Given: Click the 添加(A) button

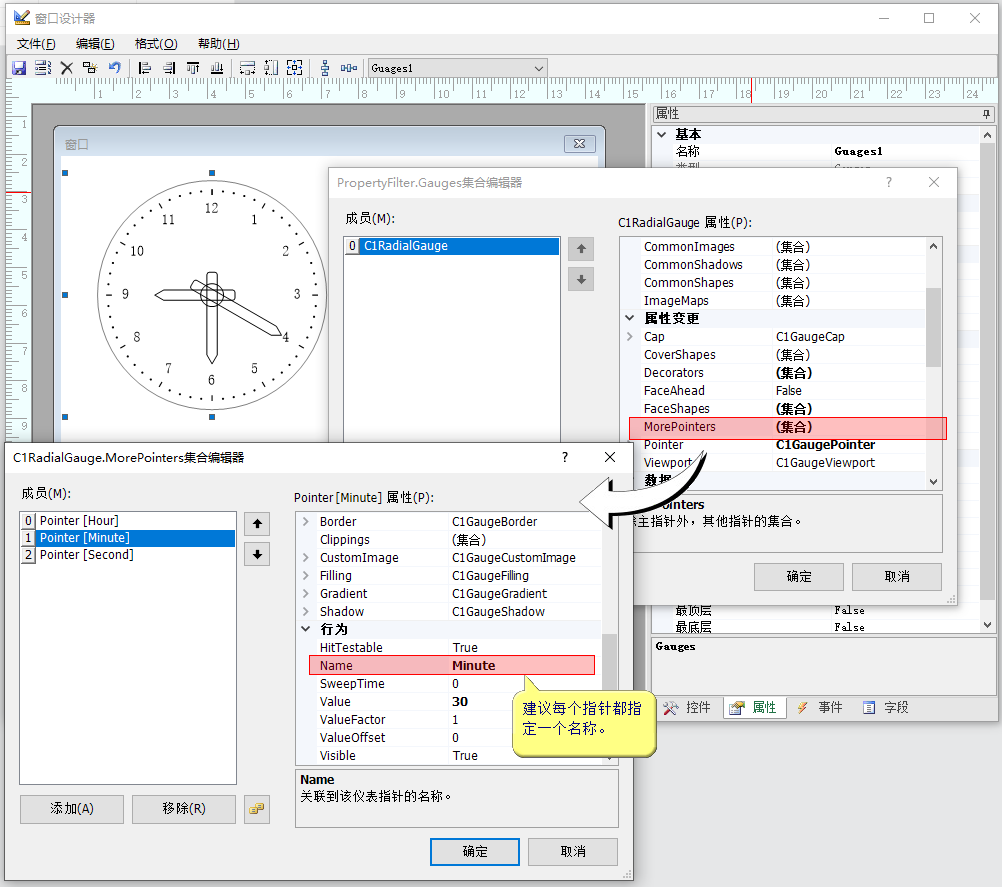Looking at the screenshot, I should coord(72,809).
